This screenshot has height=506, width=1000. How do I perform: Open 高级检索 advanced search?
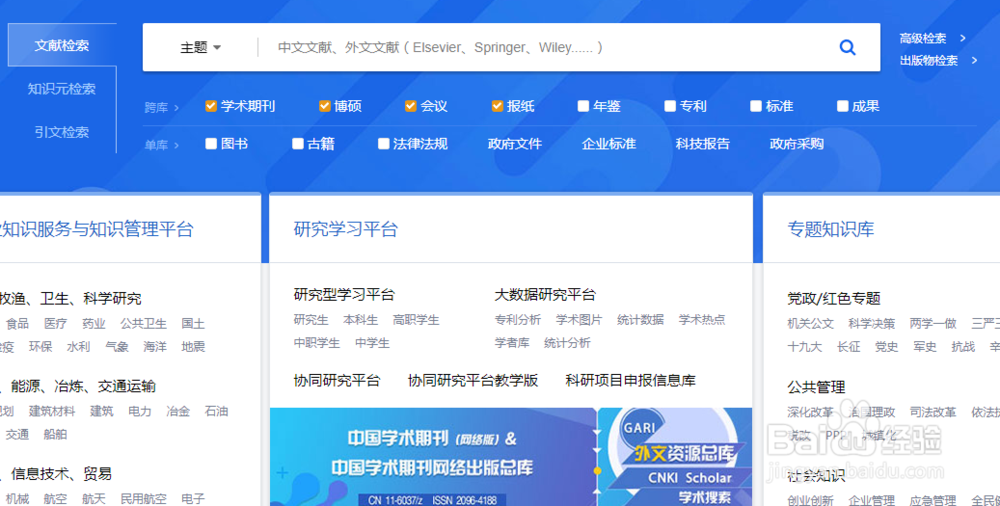pos(923,38)
